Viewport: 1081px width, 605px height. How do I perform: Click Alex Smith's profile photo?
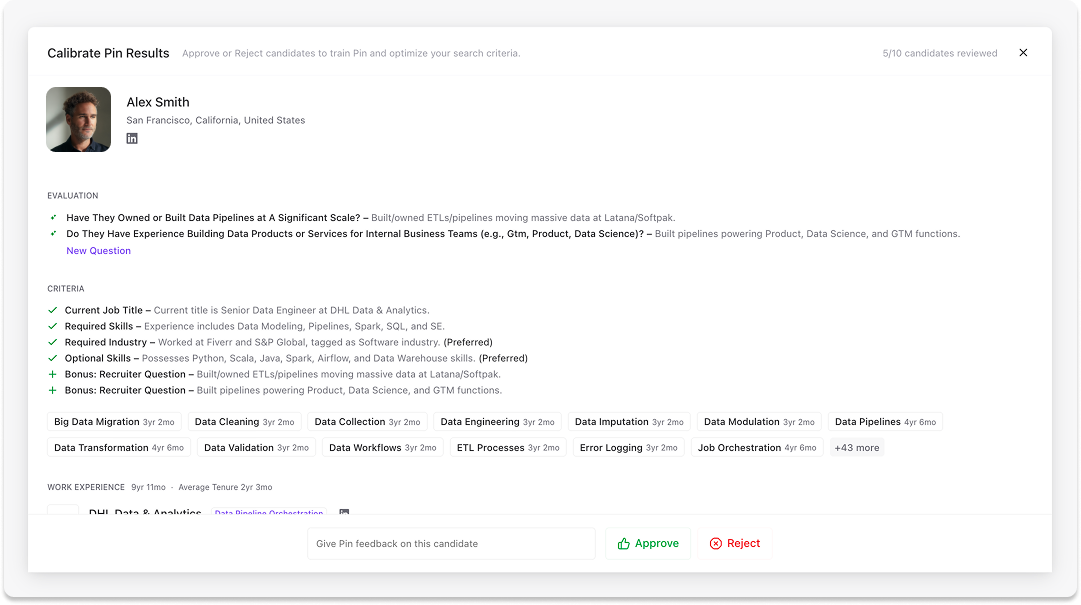79,119
